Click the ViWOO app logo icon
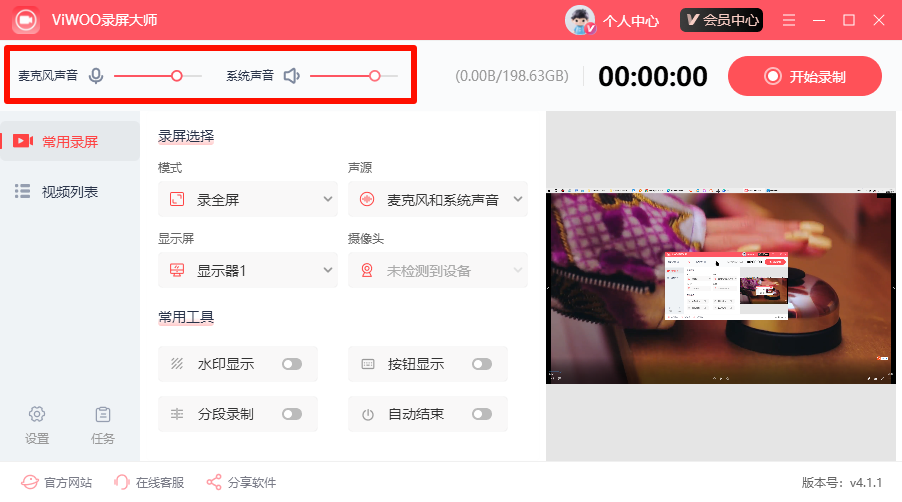Viewport: 902px width, 502px height. pyautogui.click(x=25, y=20)
